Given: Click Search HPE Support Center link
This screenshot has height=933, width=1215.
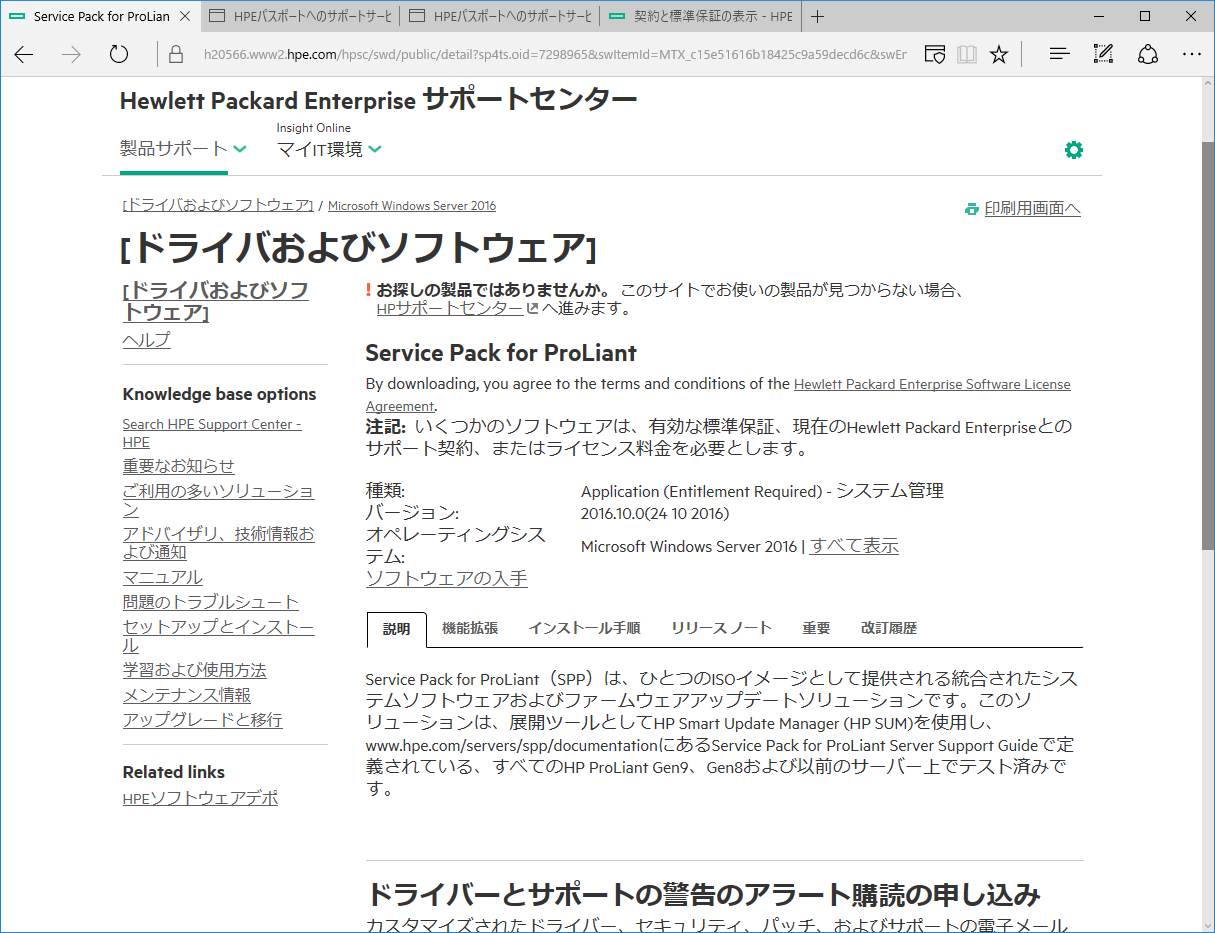Looking at the screenshot, I should tap(212, 433).
